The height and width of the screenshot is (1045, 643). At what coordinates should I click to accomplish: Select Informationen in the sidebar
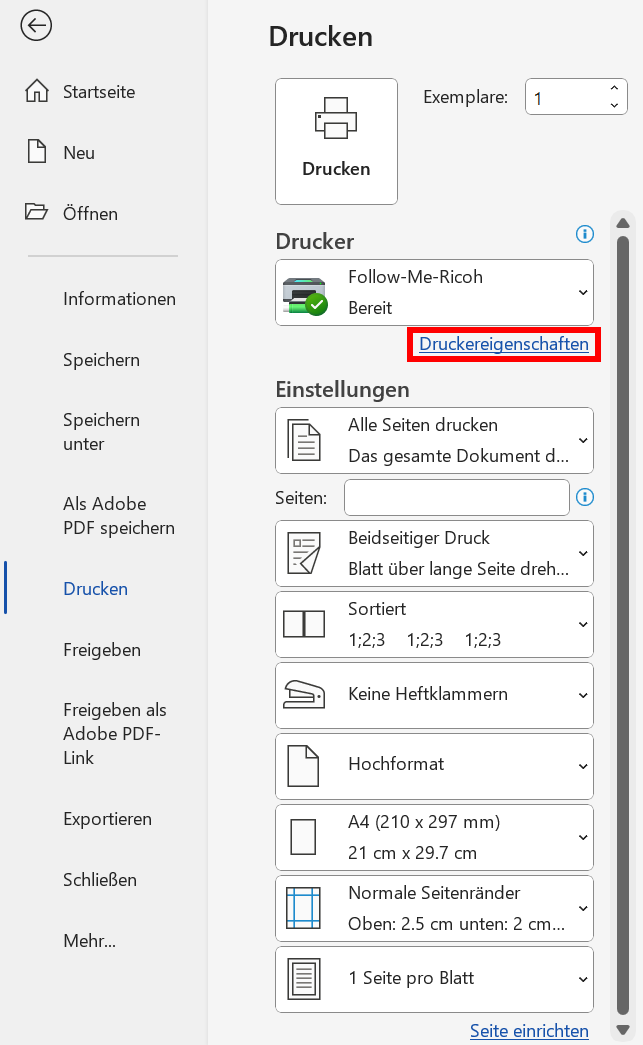coord(119,299)
